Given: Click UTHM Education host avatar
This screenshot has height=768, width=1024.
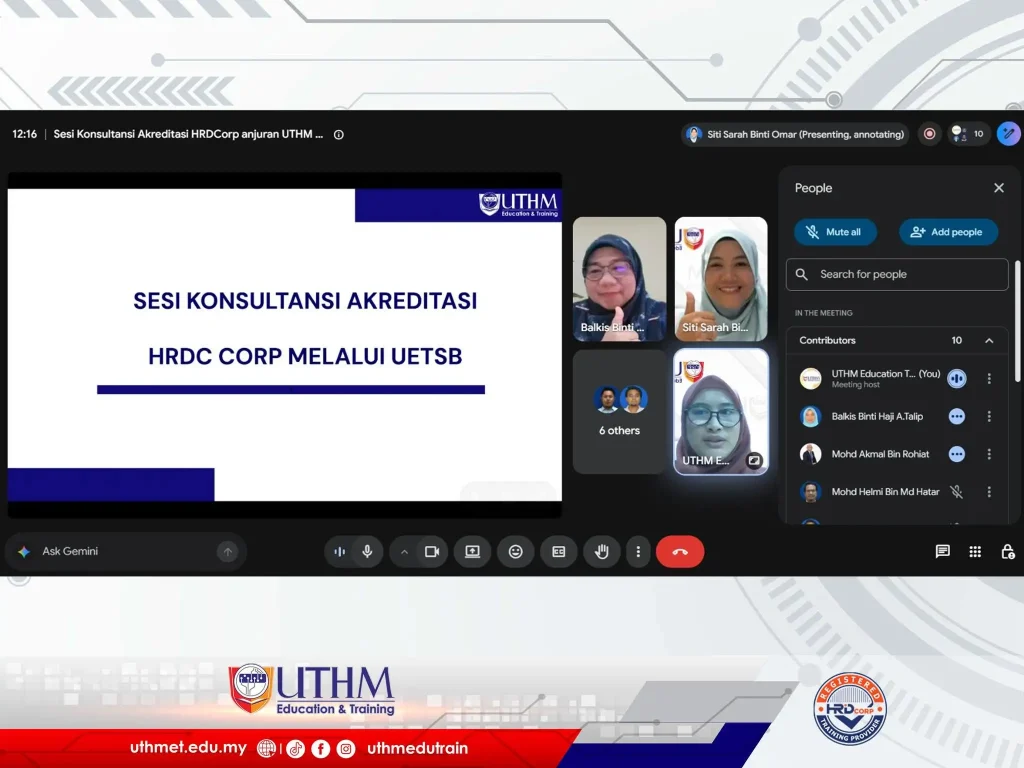Looking at the screenshot, I should [810, 378].
